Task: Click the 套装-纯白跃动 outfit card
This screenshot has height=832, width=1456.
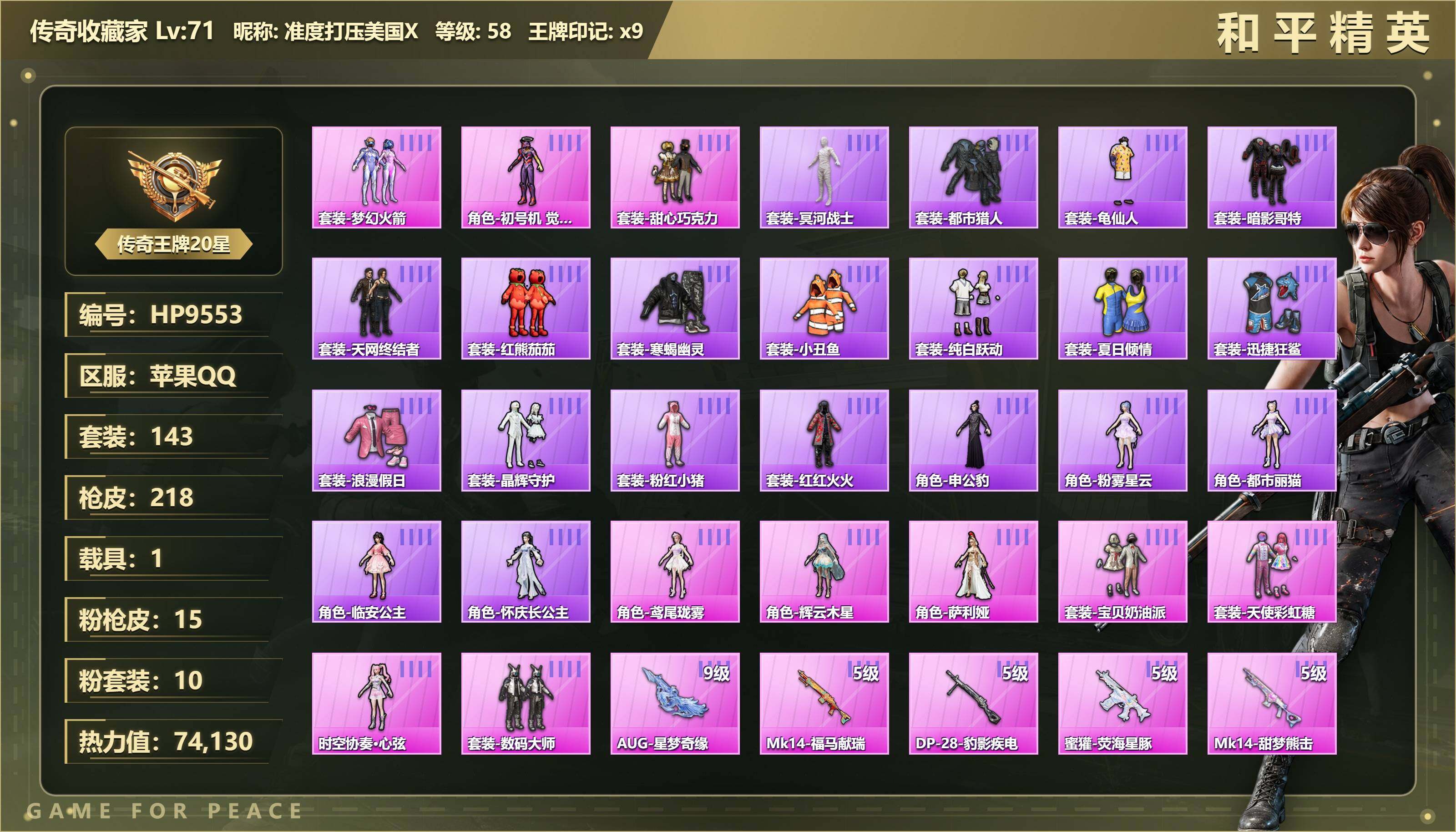Action: point(973,309)
